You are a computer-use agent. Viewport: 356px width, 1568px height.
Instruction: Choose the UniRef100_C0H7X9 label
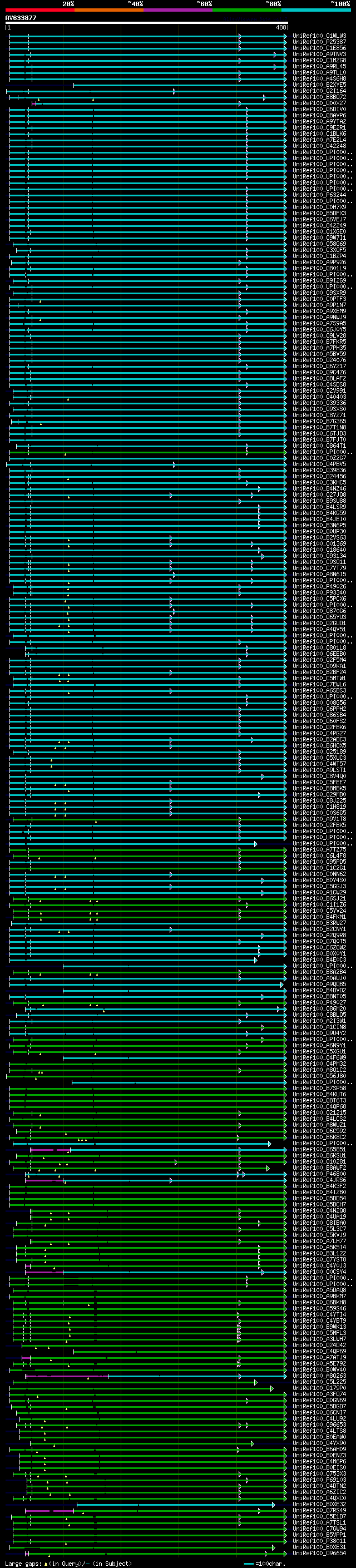coord(319,207)
